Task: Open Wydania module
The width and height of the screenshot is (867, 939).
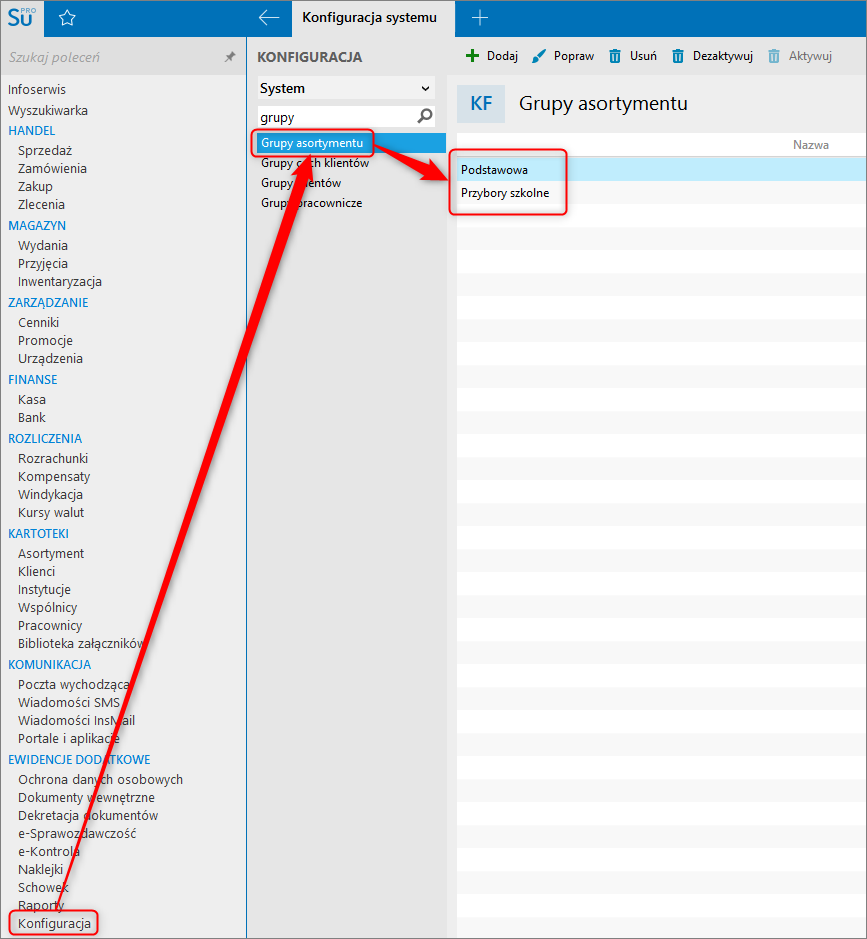Action: [x=43, y=246]
